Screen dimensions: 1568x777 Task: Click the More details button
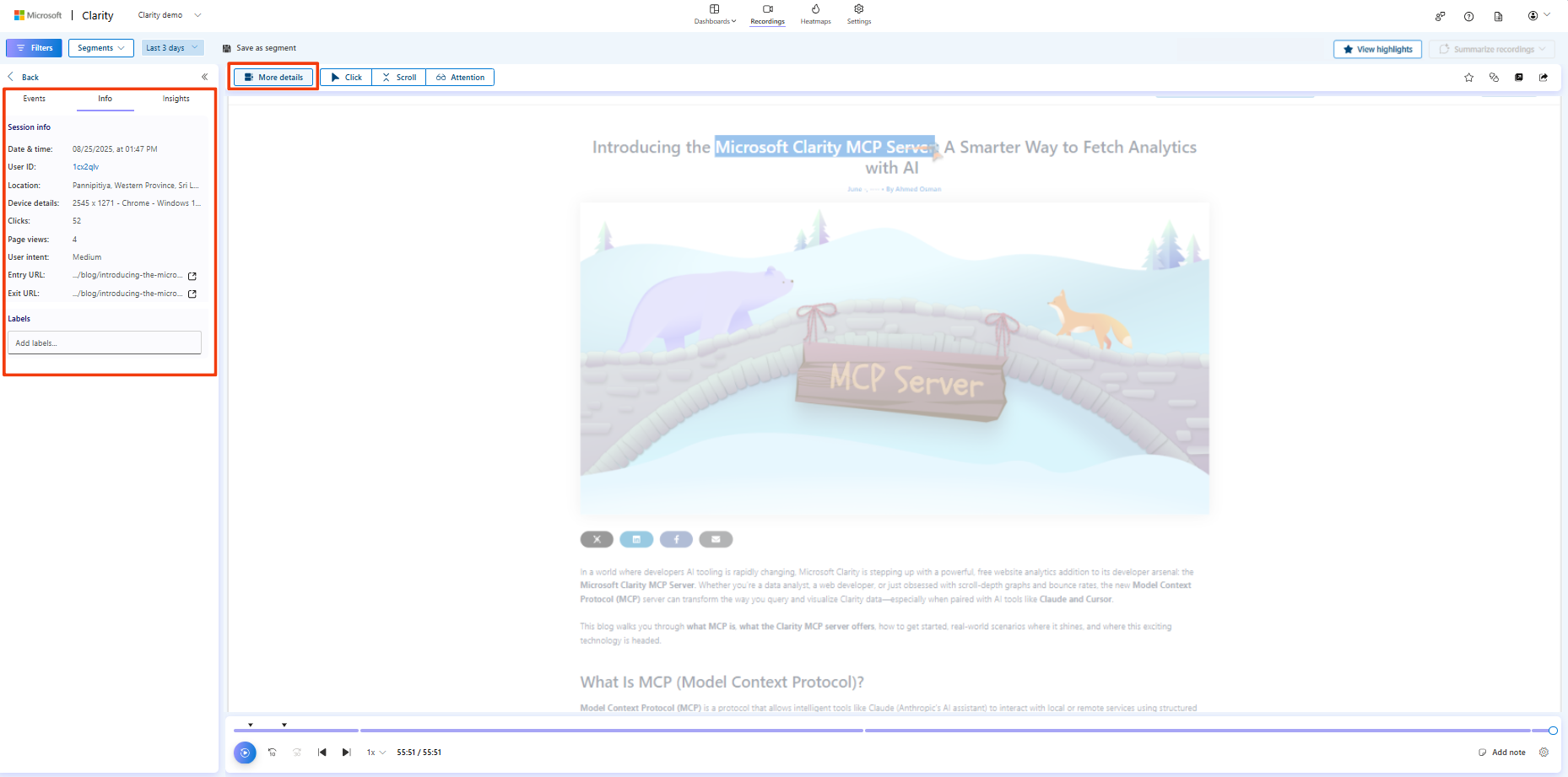[x=273, y=77]
